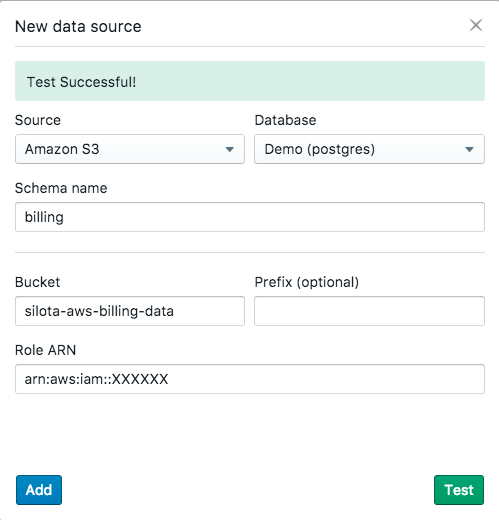Viewport: 499px width, 520px height.
Task: Close the New data source dialog
Action: (476, 25)
